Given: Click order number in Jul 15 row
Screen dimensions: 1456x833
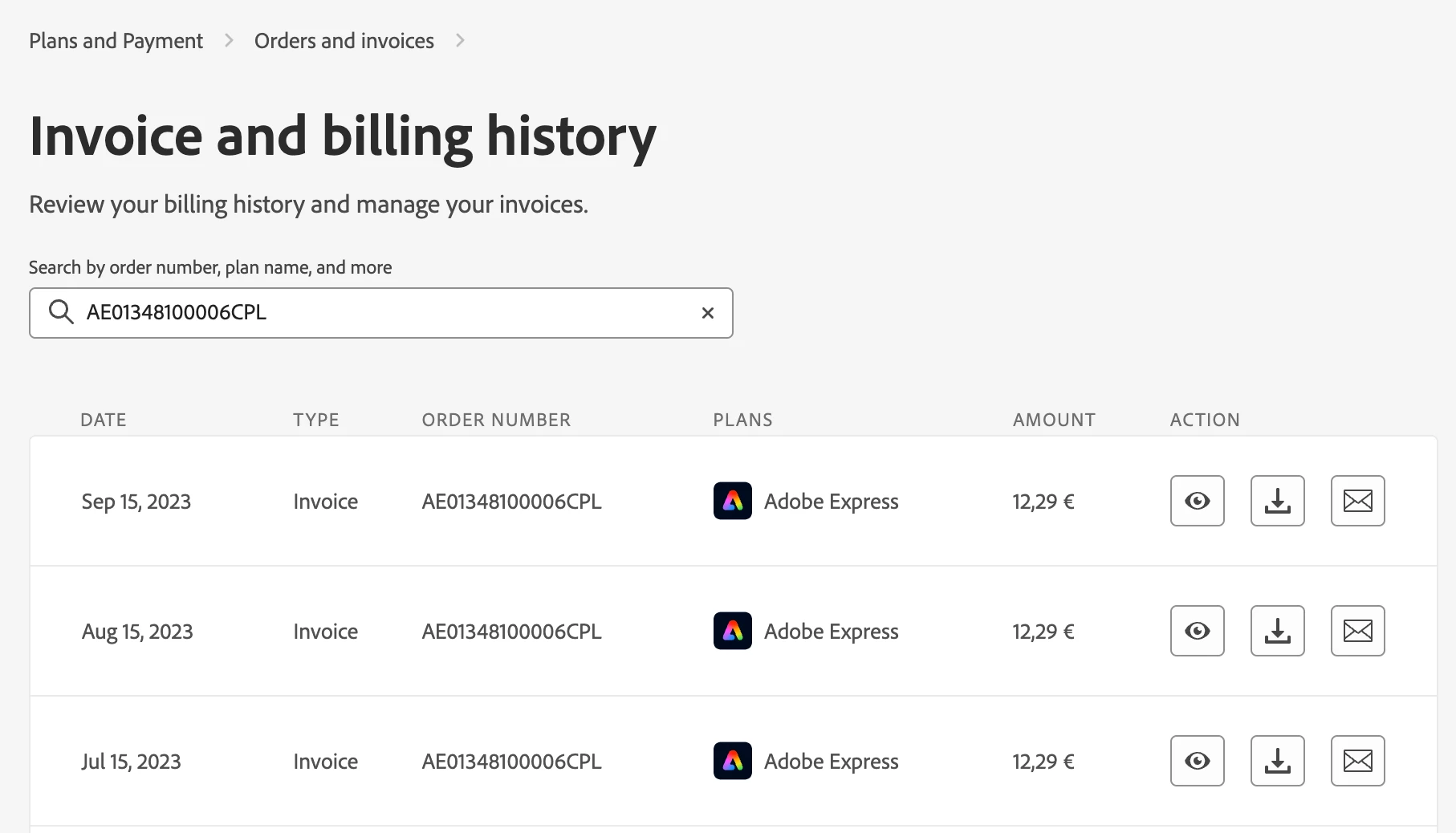Looking at the screenshot, I should click(x=511, y=762).
